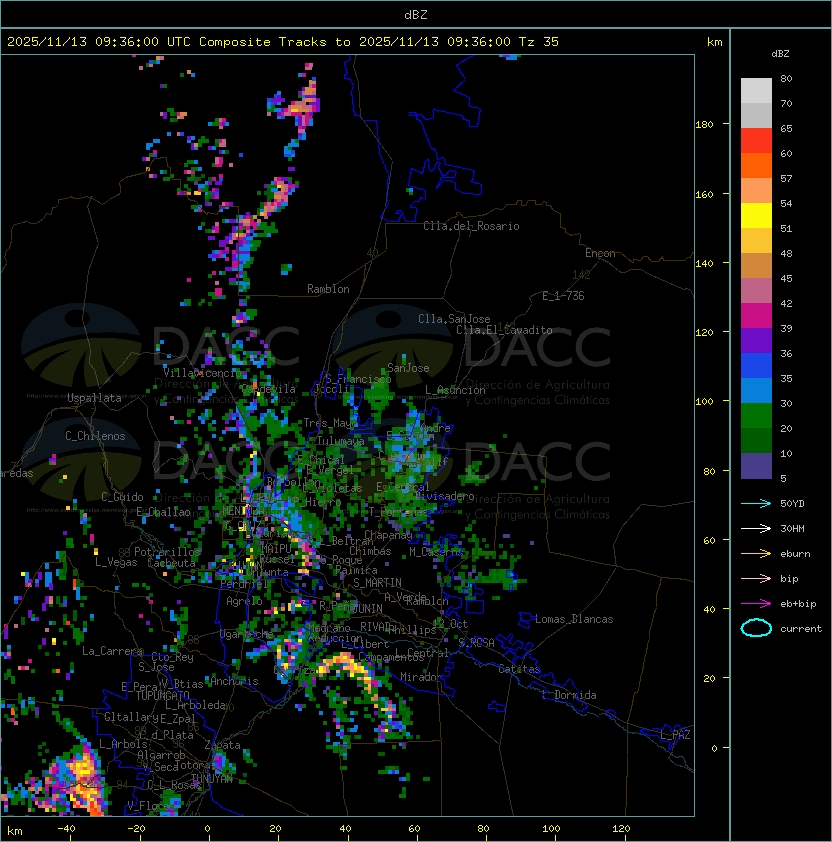Viewport: 832px width, 842px height.
Task: Click the 'Anchoris' map label
Action: click(234, 681)
